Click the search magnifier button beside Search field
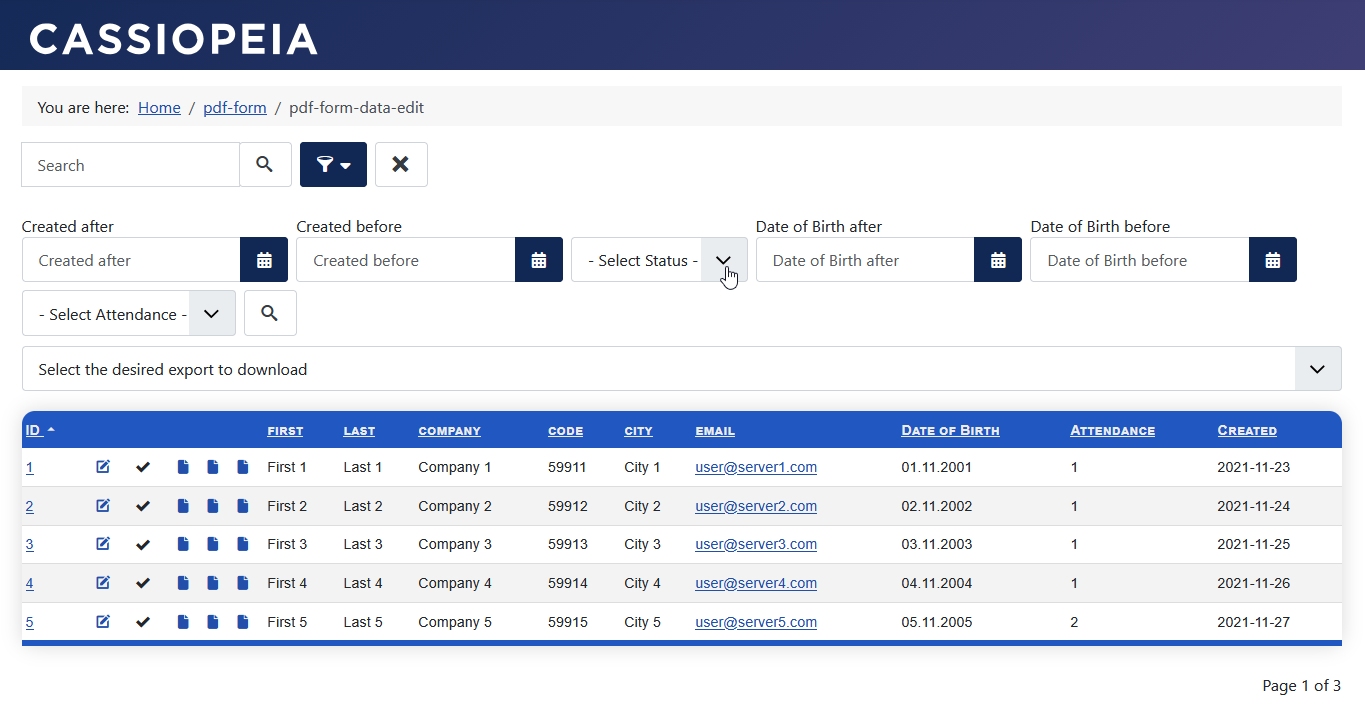1365x706 pixels. point(265,165)
